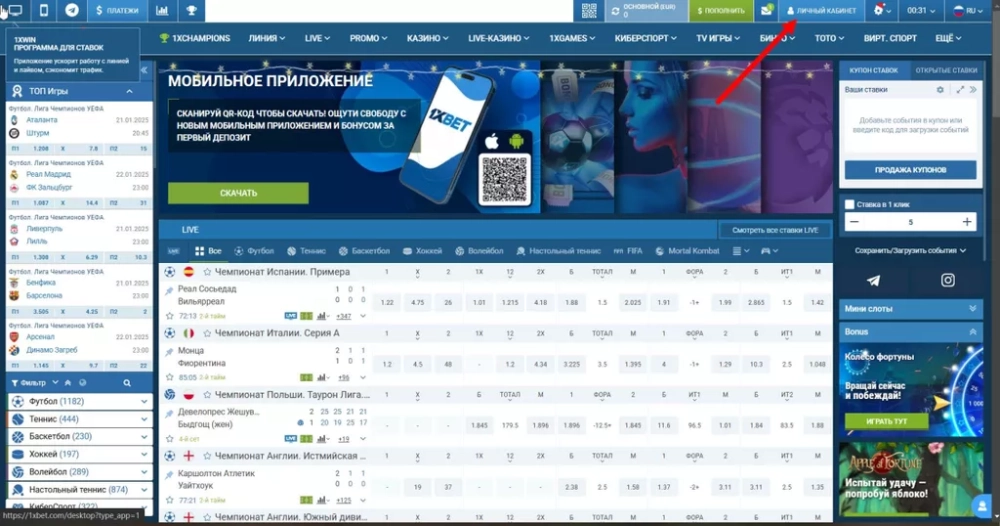Open Сохранить/Загрузить события dropdown

[x=910, y=251]
